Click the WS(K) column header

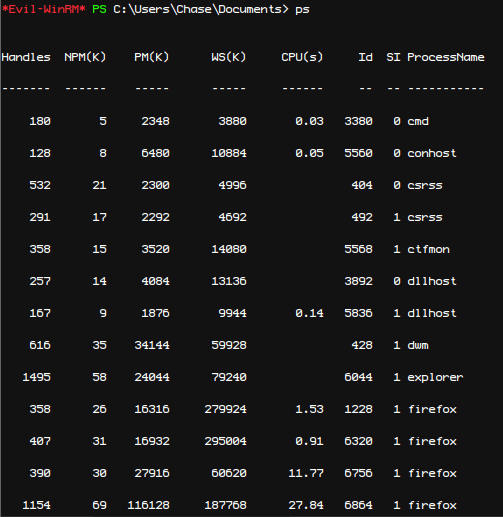229,57
